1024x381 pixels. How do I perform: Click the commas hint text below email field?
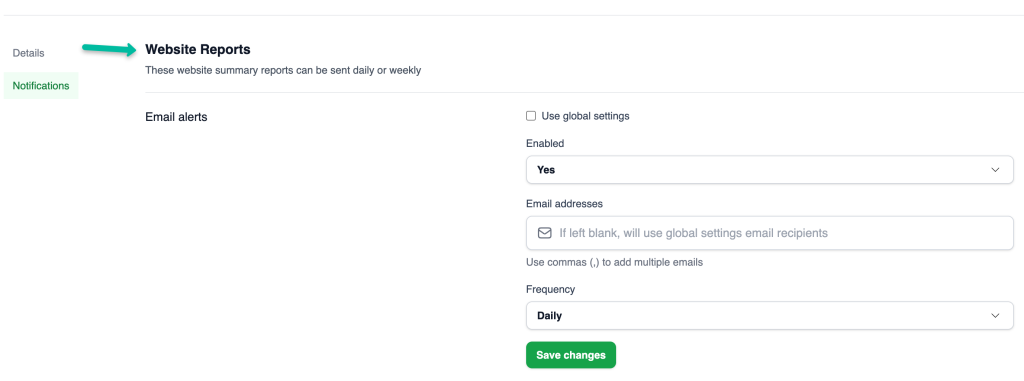coord(615,263)
